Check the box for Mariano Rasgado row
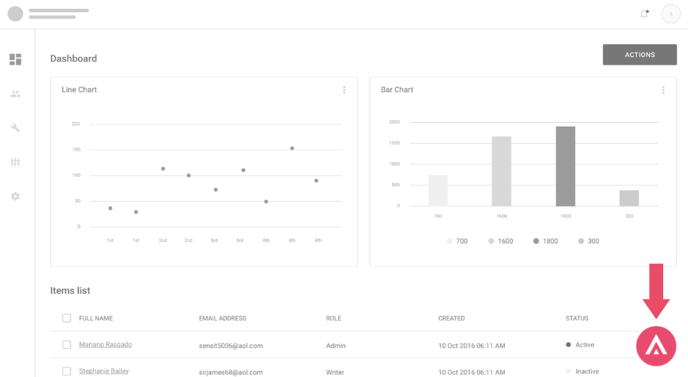This screenshot has width=688, height=377. tap(66, 345)
